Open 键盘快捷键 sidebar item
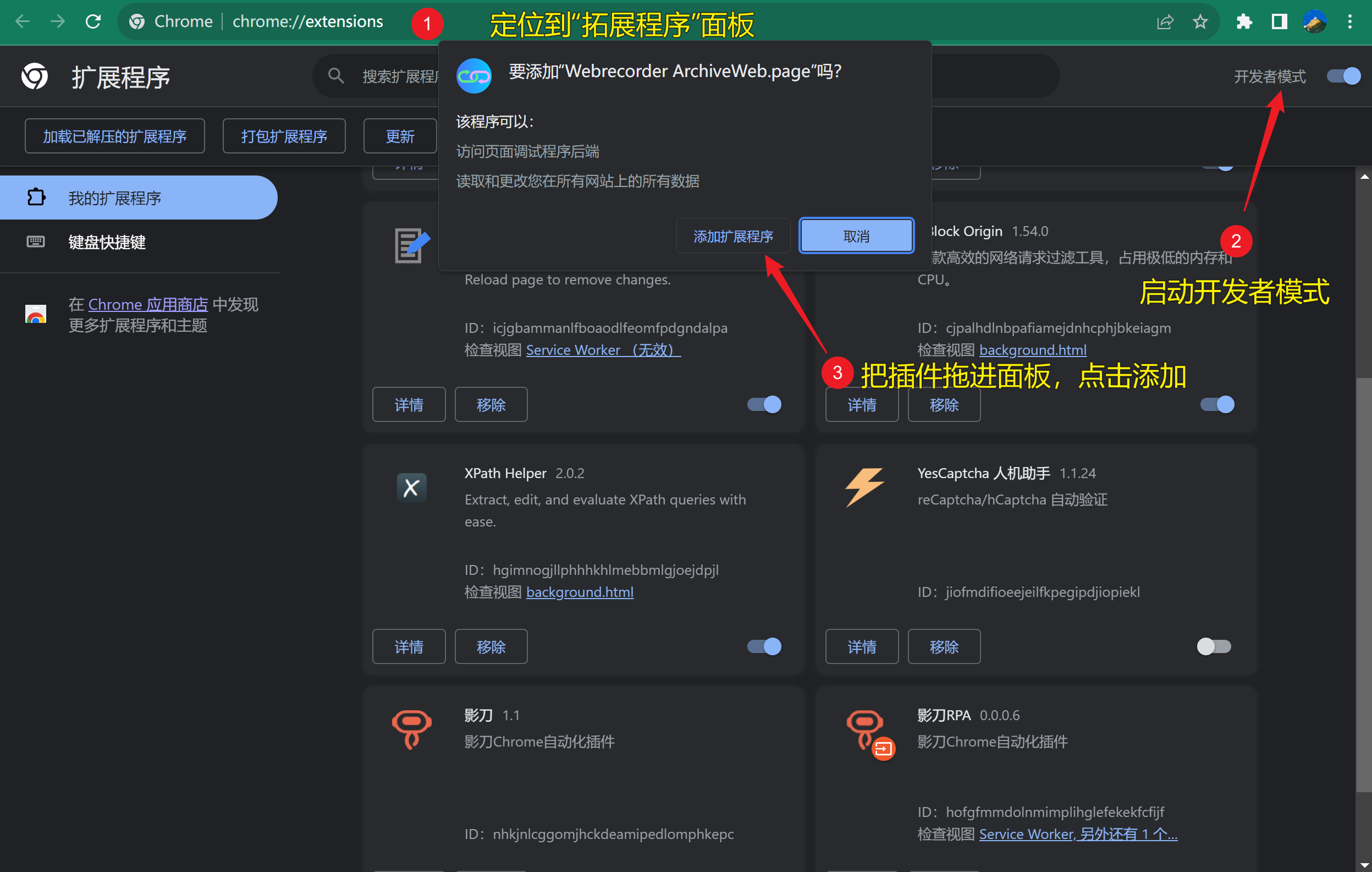 [107, 242]
